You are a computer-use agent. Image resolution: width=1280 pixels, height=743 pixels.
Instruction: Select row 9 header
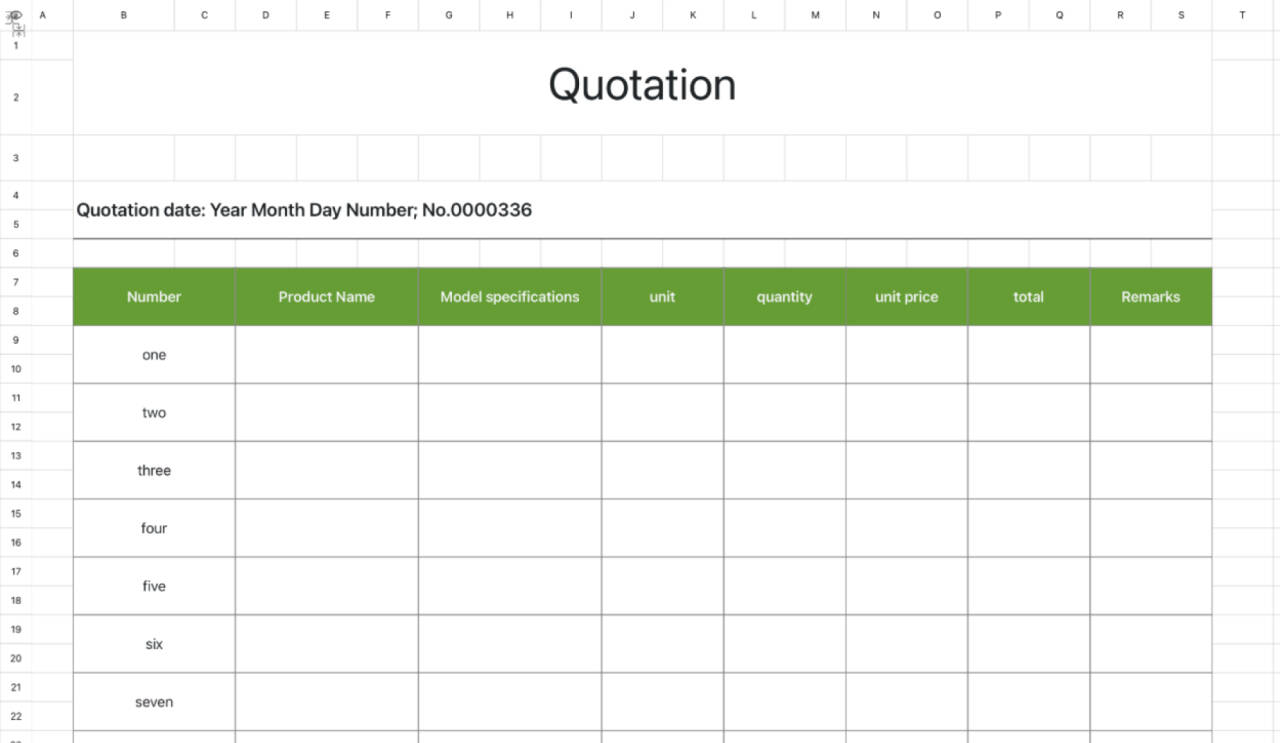[16, 341]
